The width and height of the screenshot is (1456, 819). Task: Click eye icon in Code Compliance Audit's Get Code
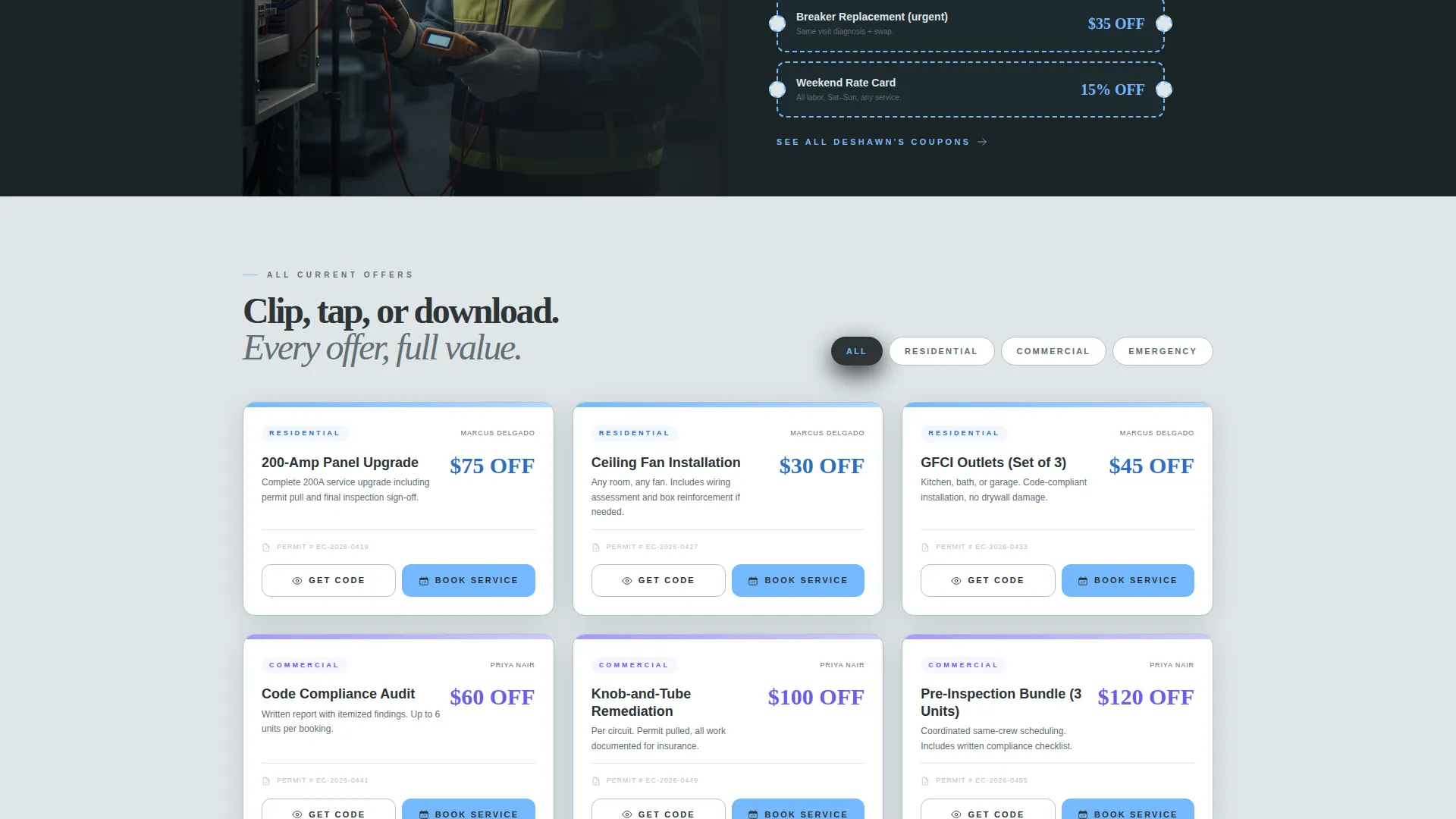pos(297,814)
